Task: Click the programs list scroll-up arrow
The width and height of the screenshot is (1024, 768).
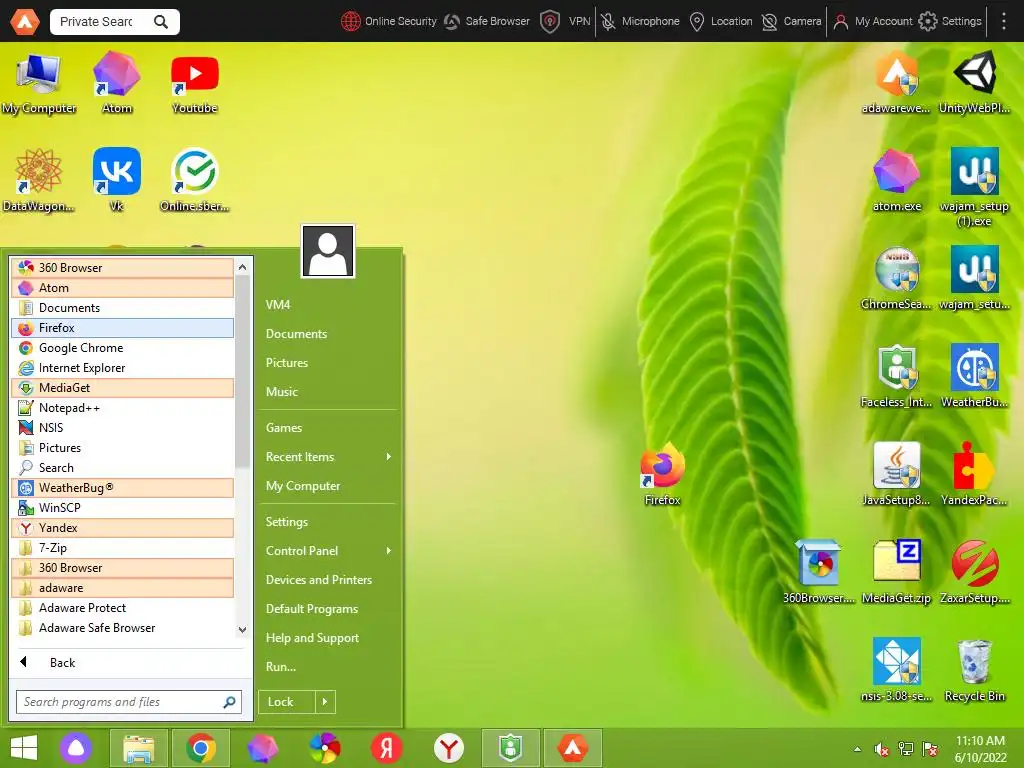Action: pos(242,267)
